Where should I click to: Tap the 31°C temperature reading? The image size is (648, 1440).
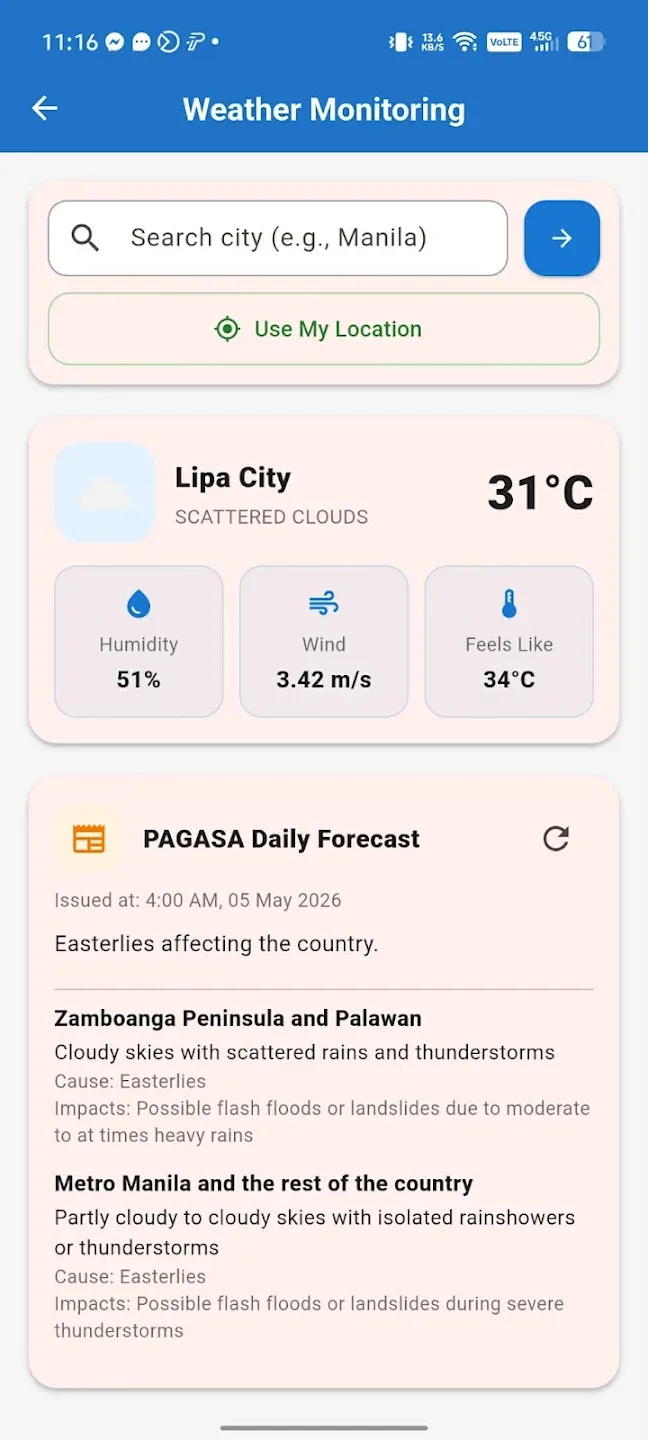coord(540,492)
